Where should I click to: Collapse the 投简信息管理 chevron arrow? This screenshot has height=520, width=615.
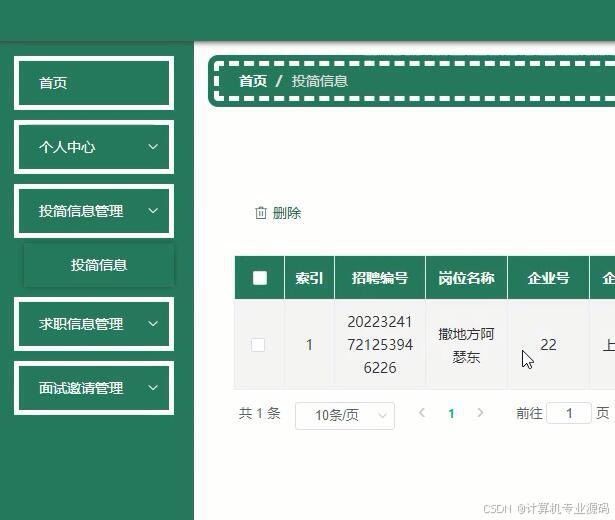pos(153,211)
